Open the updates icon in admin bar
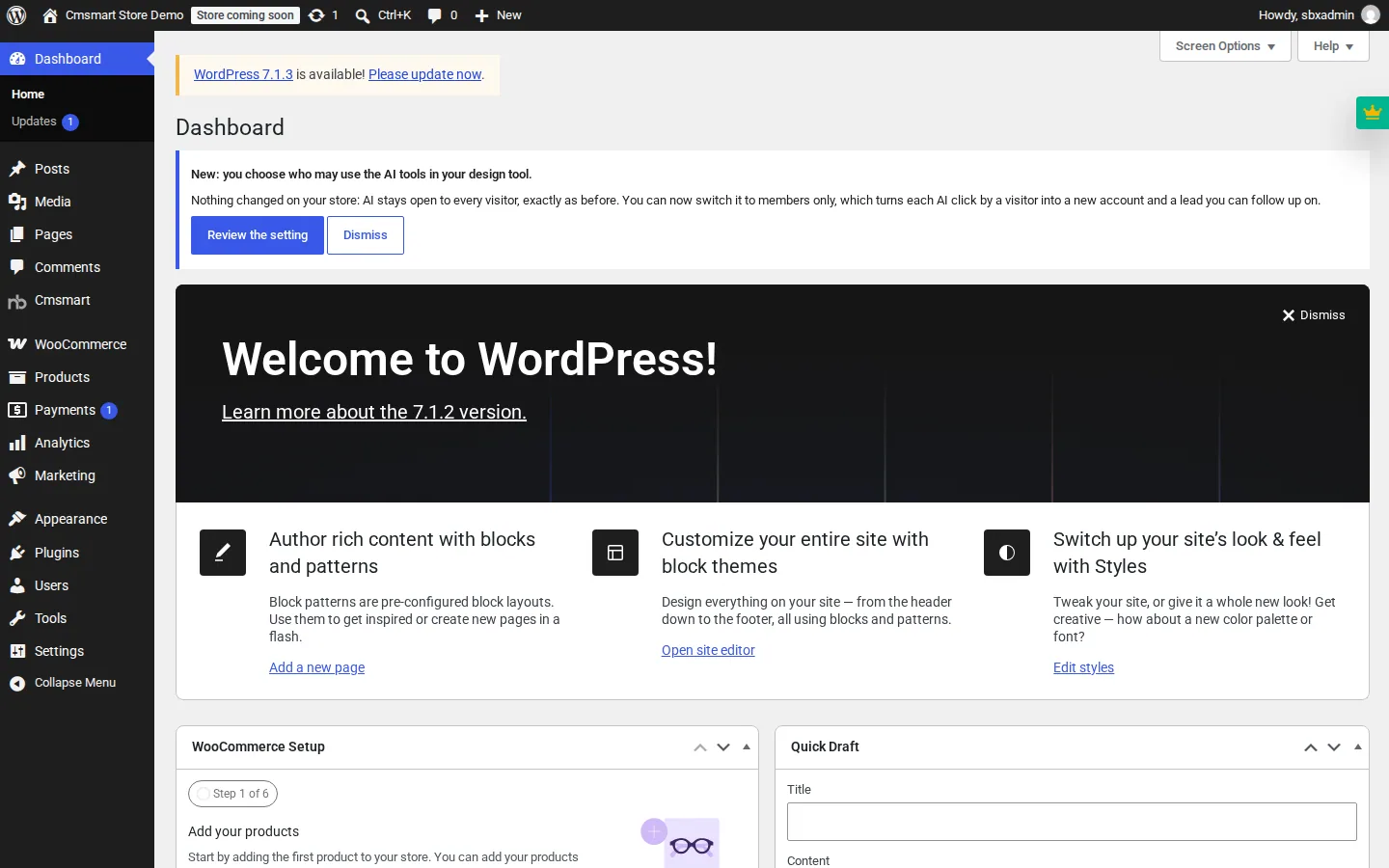This screenshot has height=868, width=1389. [316, 15]
